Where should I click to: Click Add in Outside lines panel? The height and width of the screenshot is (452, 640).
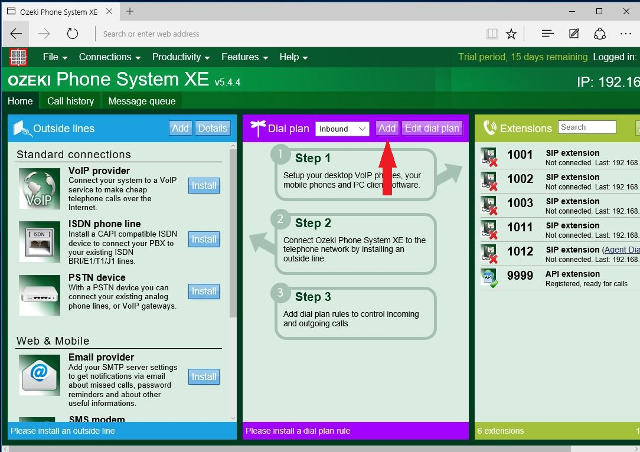click(x=180, y=128)
